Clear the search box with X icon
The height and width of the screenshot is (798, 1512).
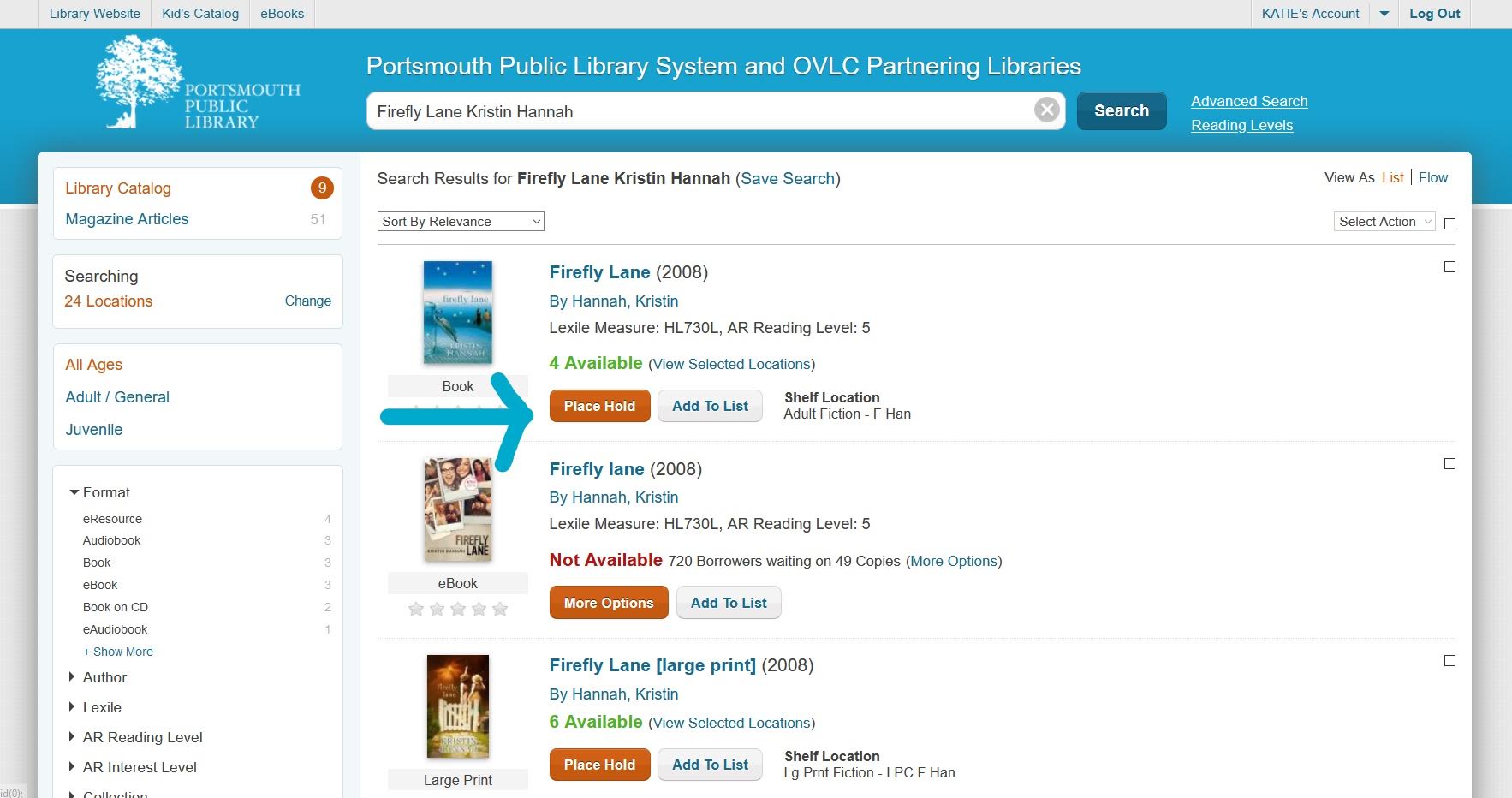point(1046,110)
